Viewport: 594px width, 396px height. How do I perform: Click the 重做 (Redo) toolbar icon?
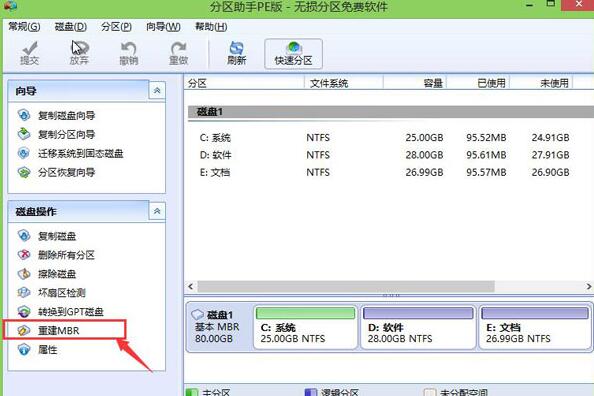178,53
